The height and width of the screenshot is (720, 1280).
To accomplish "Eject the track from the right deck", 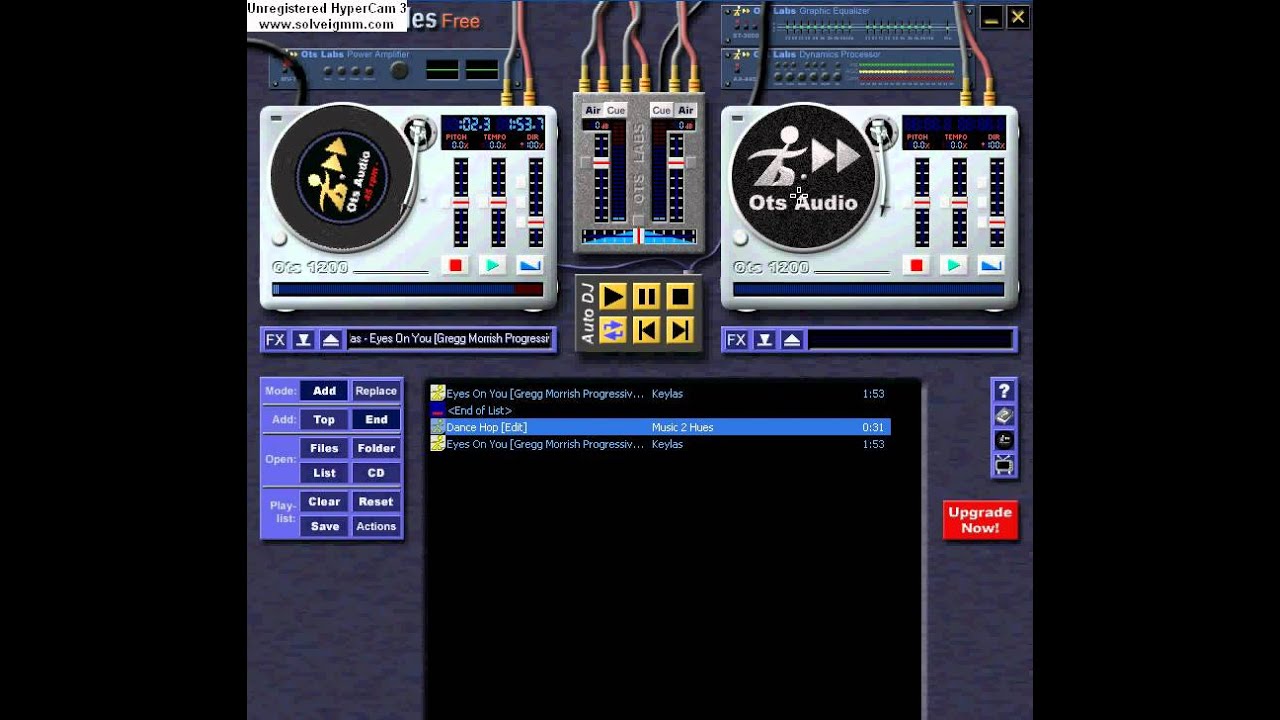I will coord(792,340).
